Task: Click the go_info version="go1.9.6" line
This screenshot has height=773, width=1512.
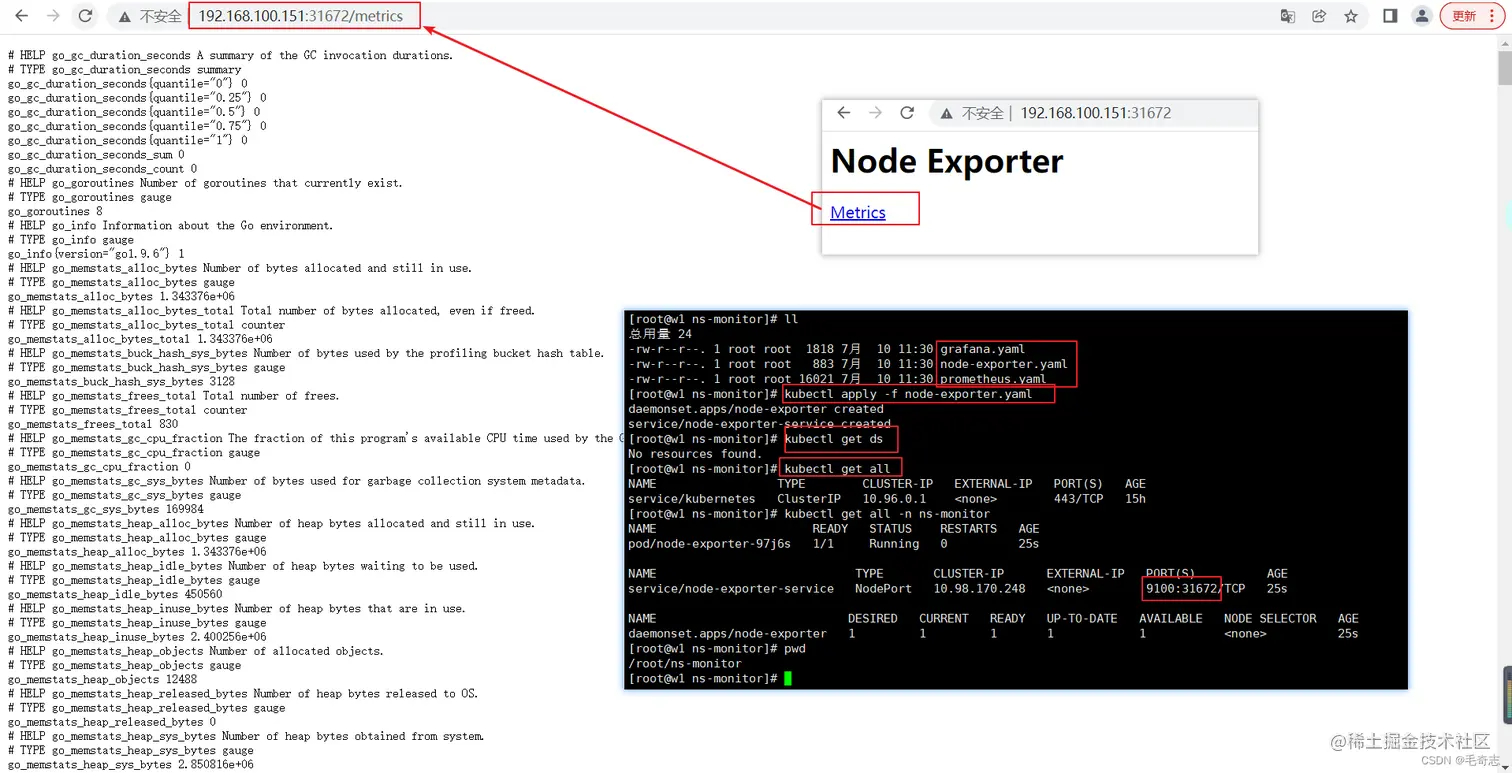Action: 96,254
